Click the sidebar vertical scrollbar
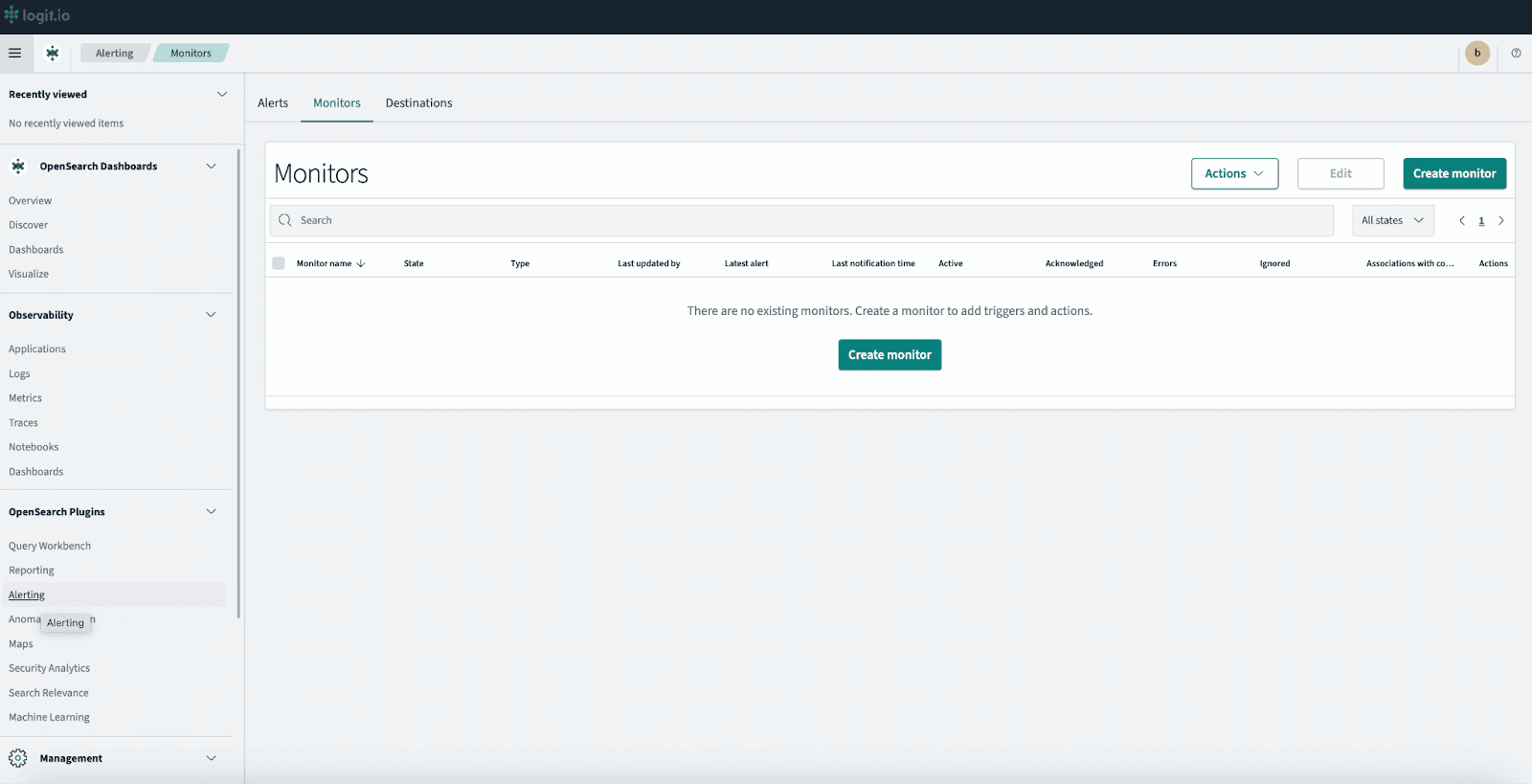The height and width of the screenshot is (784, 1532). point(238,383)
